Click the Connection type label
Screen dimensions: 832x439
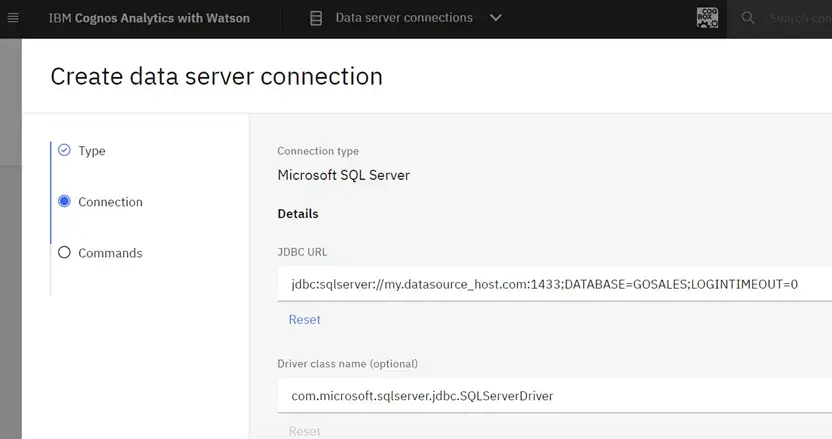pyautogui.click(x=318, y=151)
